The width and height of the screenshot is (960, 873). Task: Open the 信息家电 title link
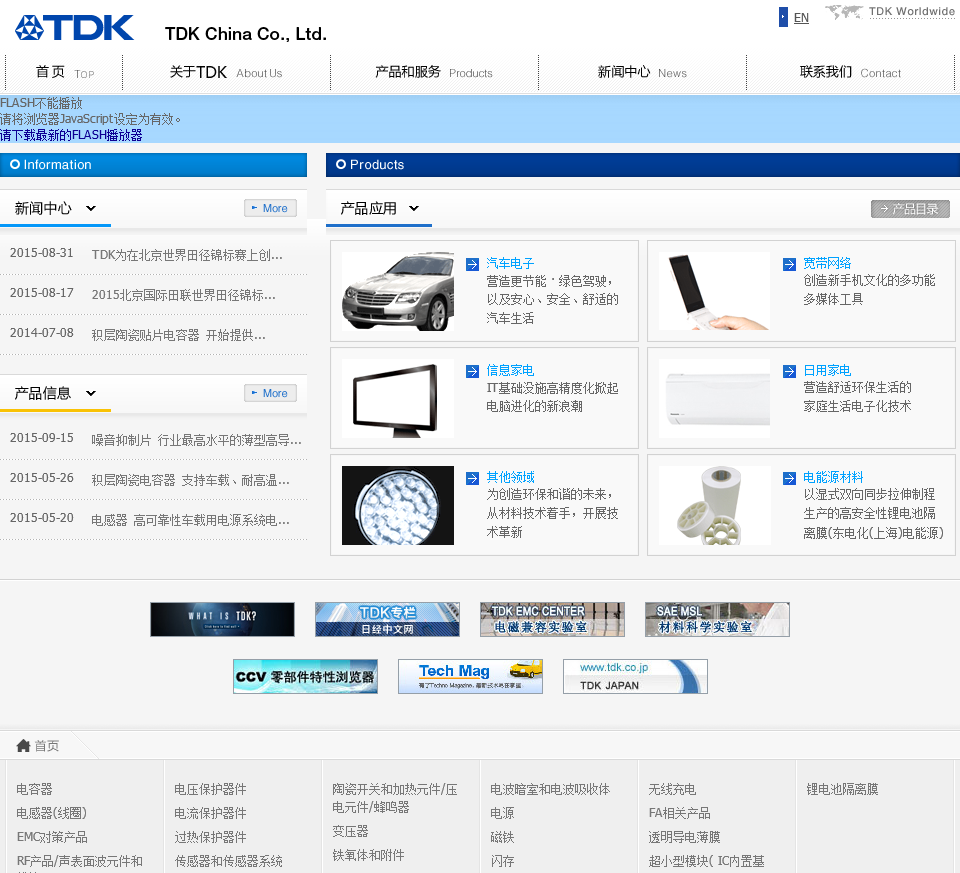[x=509, y=370]
